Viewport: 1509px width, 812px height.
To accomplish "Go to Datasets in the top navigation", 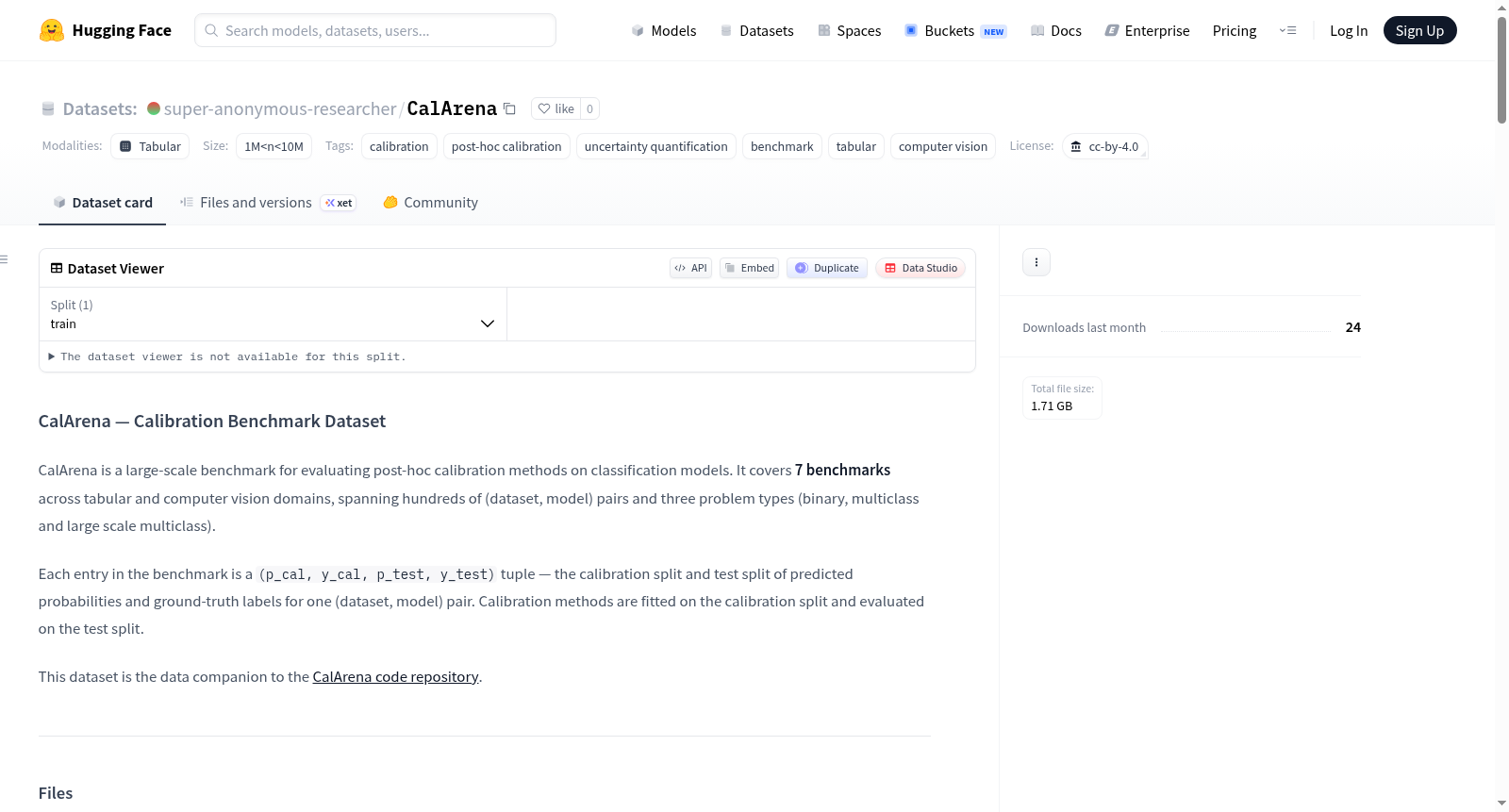I will (757, 30).
